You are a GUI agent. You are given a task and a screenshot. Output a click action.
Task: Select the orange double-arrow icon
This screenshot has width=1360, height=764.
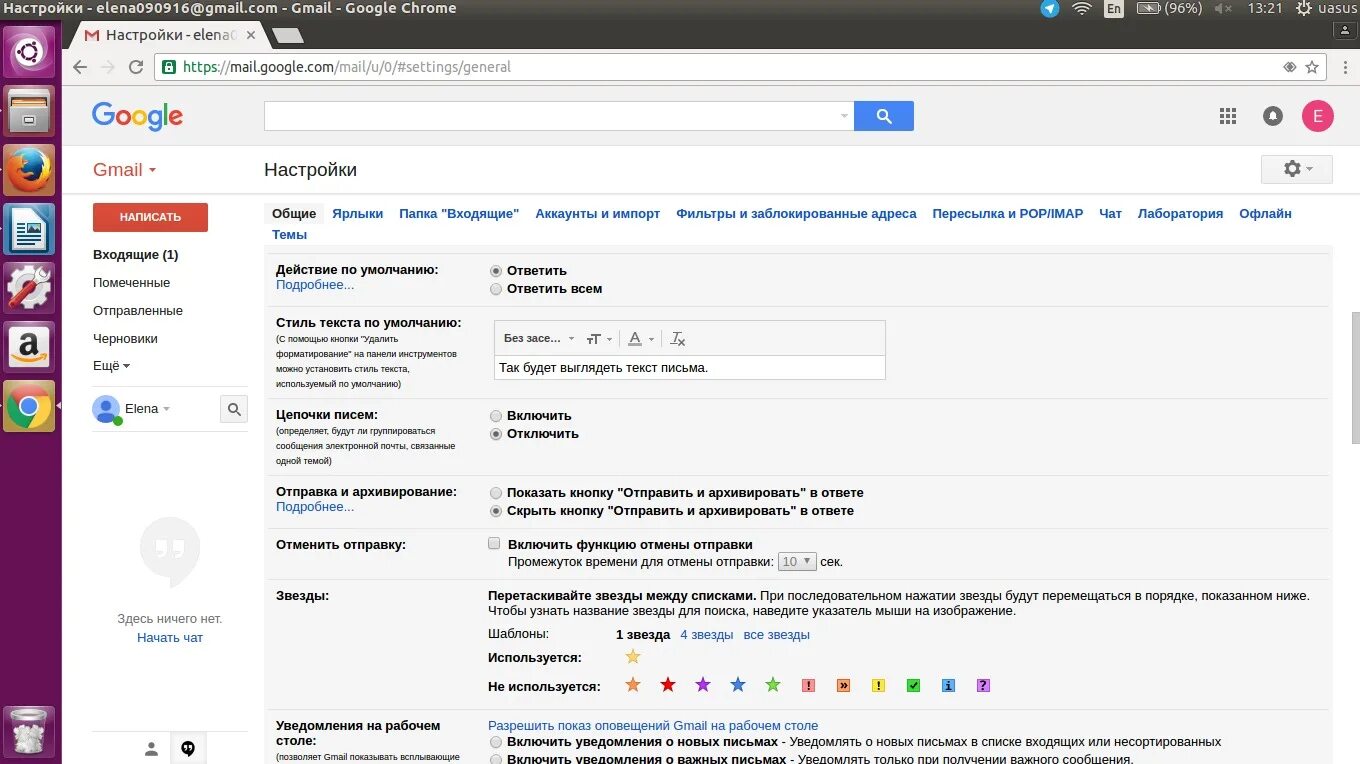coord(844,686)
